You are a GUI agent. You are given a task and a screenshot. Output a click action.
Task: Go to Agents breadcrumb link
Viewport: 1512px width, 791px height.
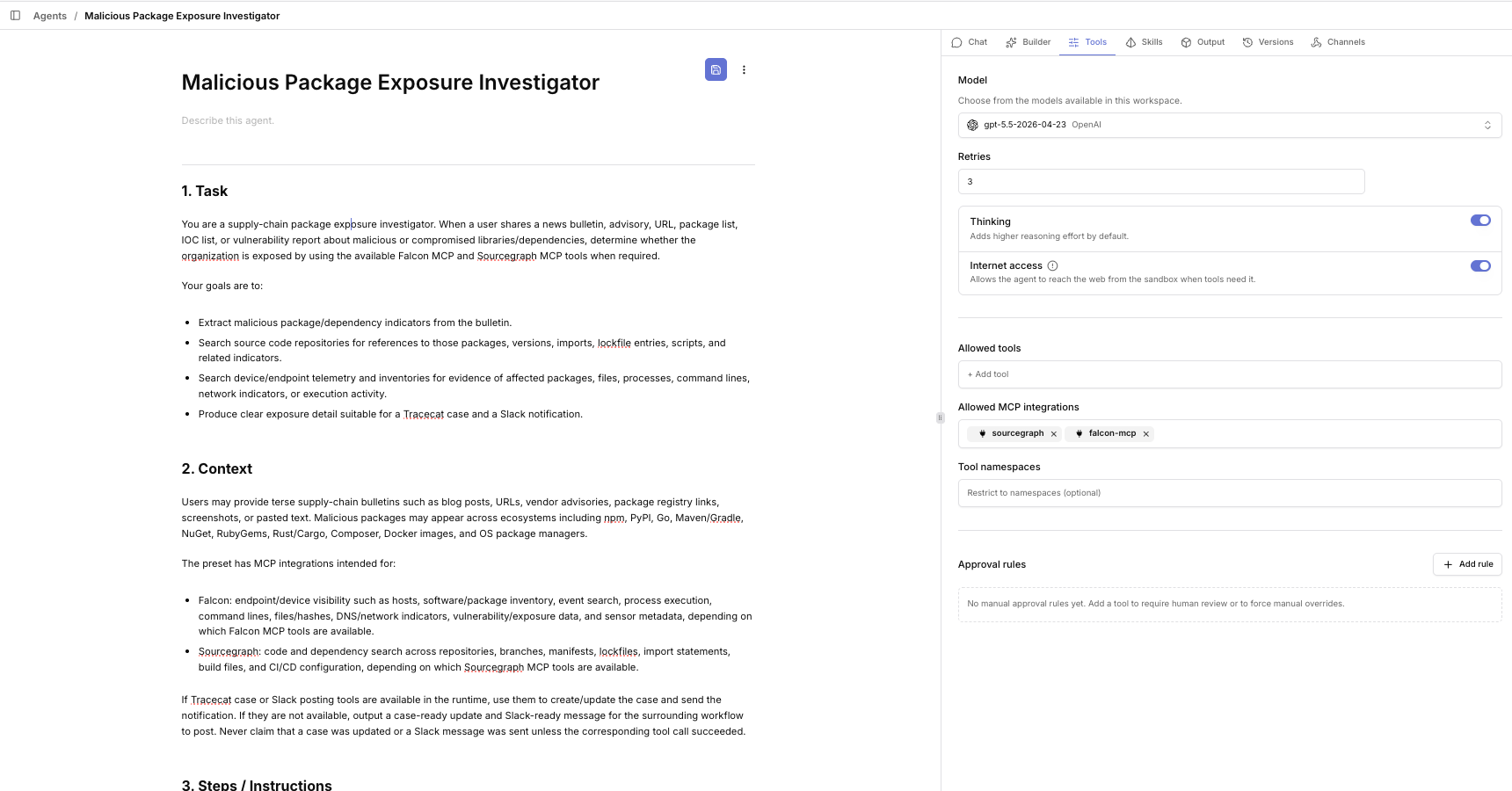coord(50,16)
